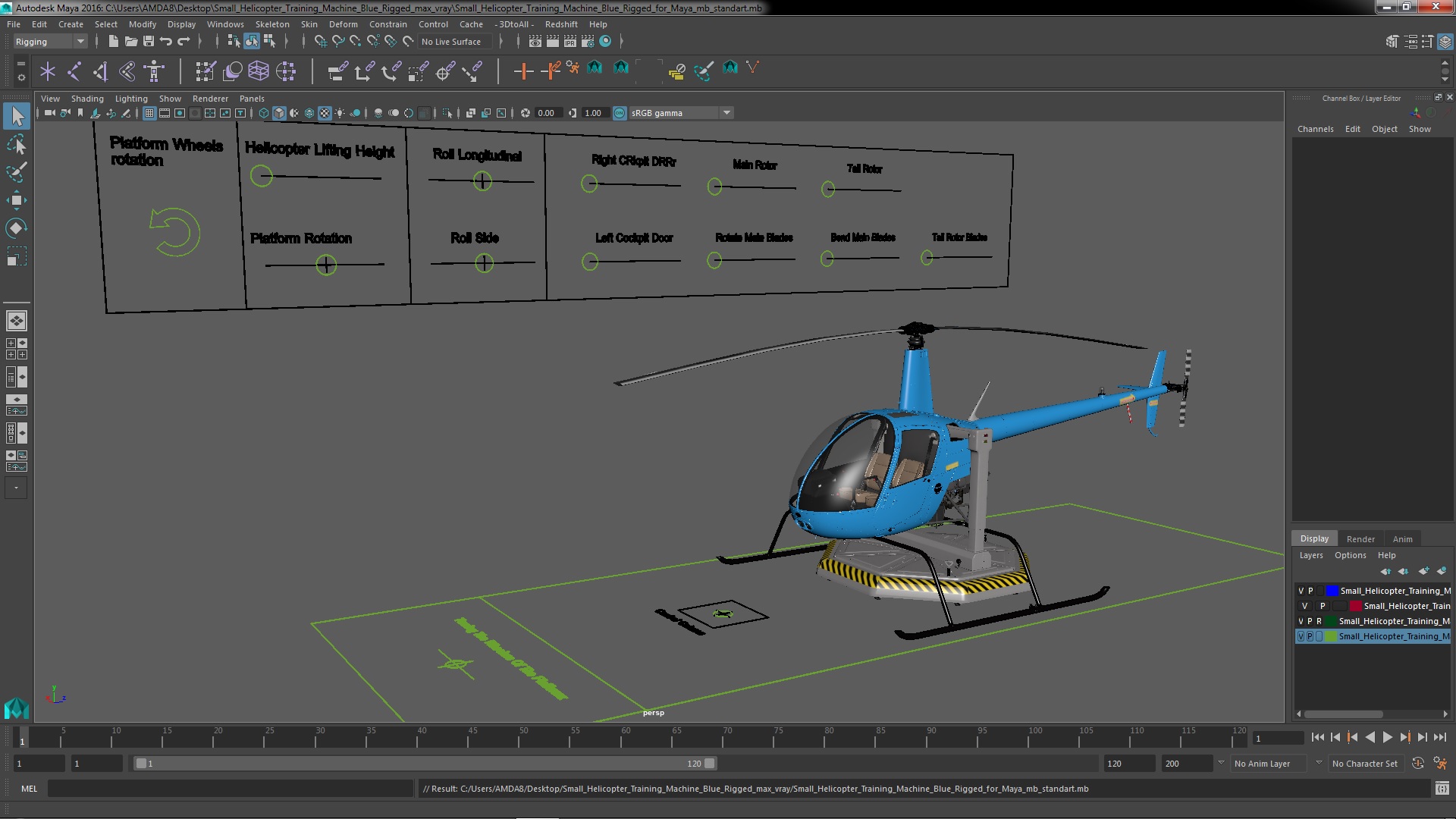Viewport: 1456px width, 819px height.
Task: Click the playback range slider bar
Action: tap(425, 764)
